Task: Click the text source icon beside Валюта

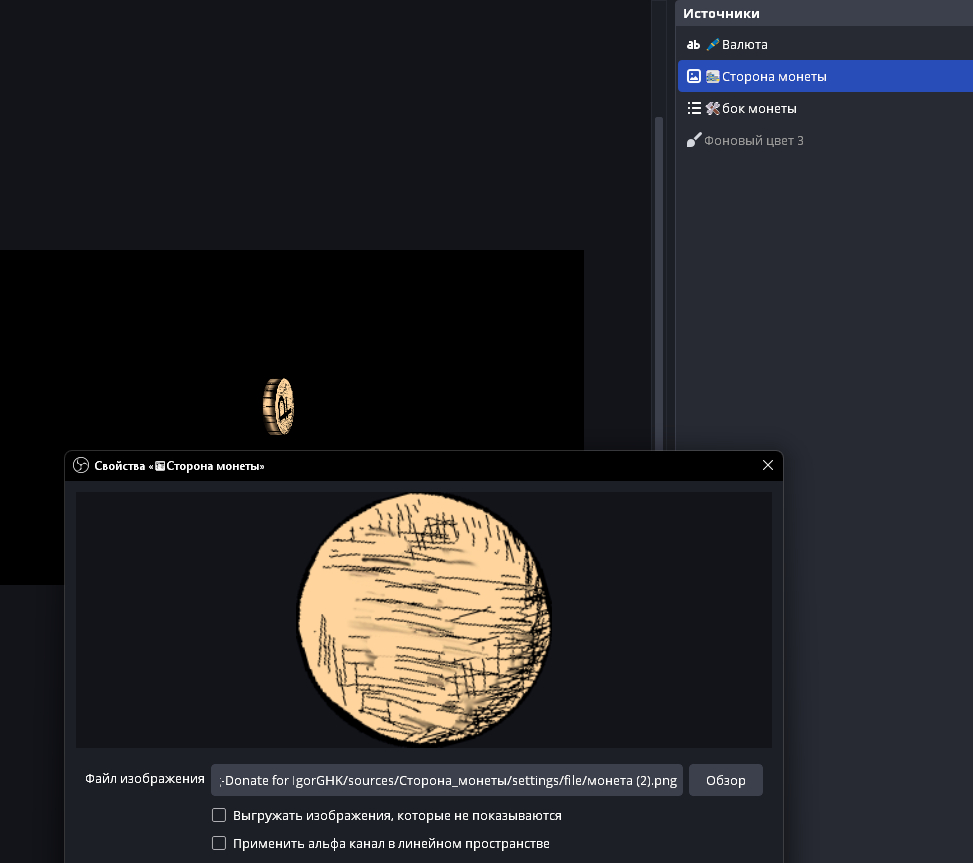Action: 693,45
